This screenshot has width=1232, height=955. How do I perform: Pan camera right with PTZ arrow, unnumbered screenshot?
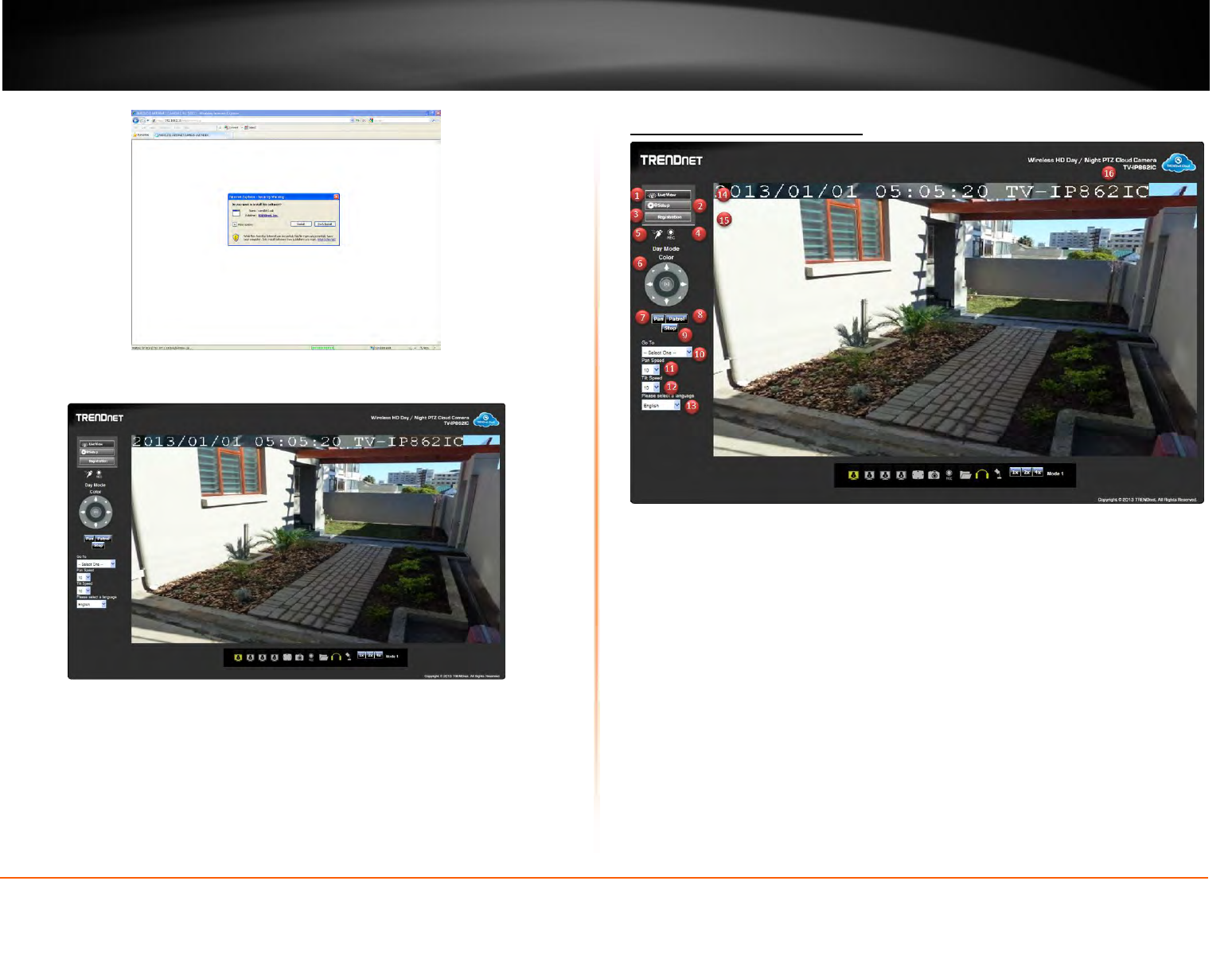click(108, 513)
